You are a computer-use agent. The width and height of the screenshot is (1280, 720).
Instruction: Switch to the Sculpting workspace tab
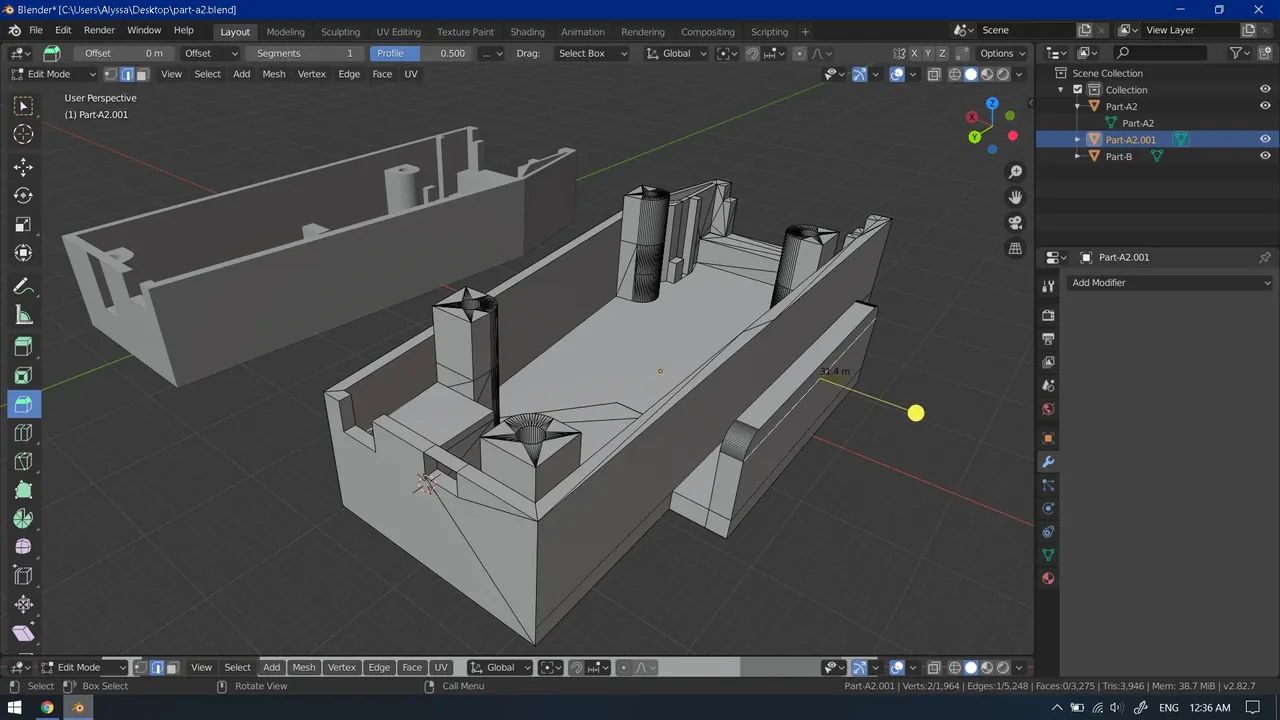tap(340, 32)
